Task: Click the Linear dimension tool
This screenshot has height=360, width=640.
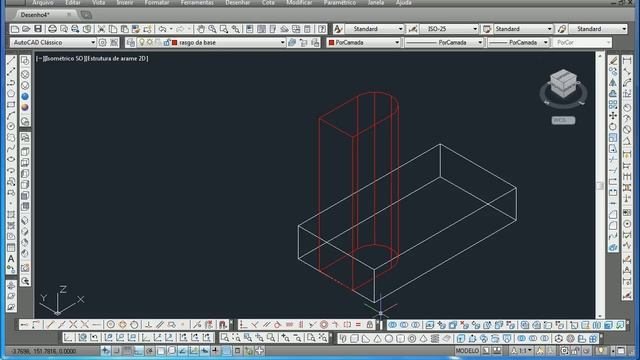Action: 627,61
